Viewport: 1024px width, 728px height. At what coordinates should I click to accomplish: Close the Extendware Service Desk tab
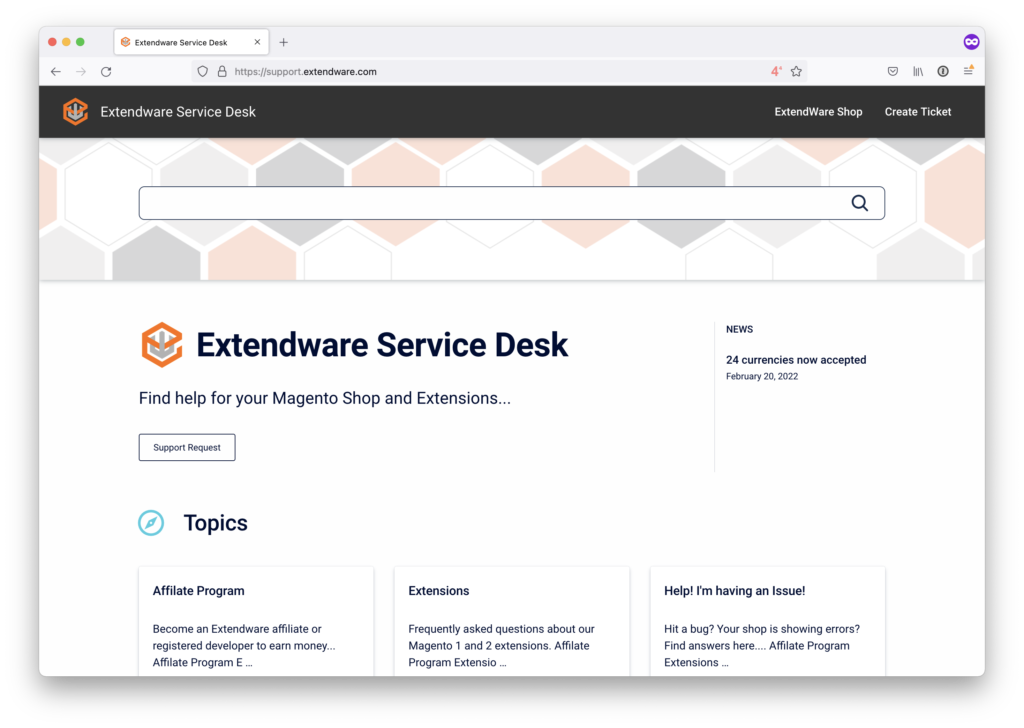[x=257, y=42]
